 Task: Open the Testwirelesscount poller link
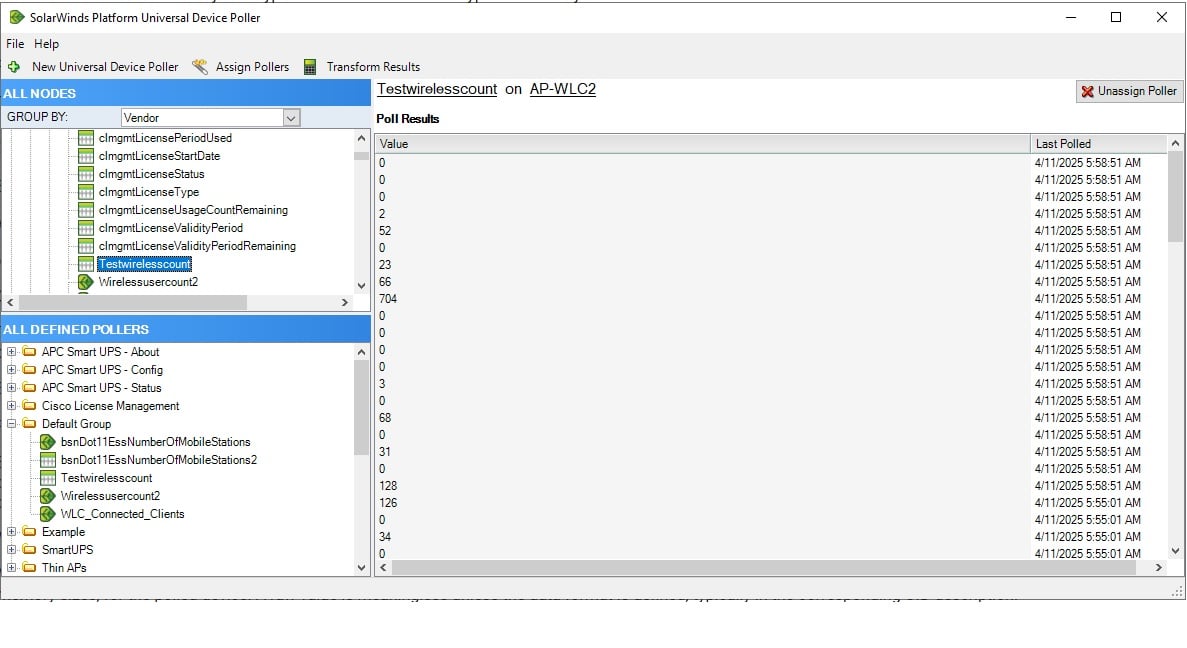pos(437,89)
